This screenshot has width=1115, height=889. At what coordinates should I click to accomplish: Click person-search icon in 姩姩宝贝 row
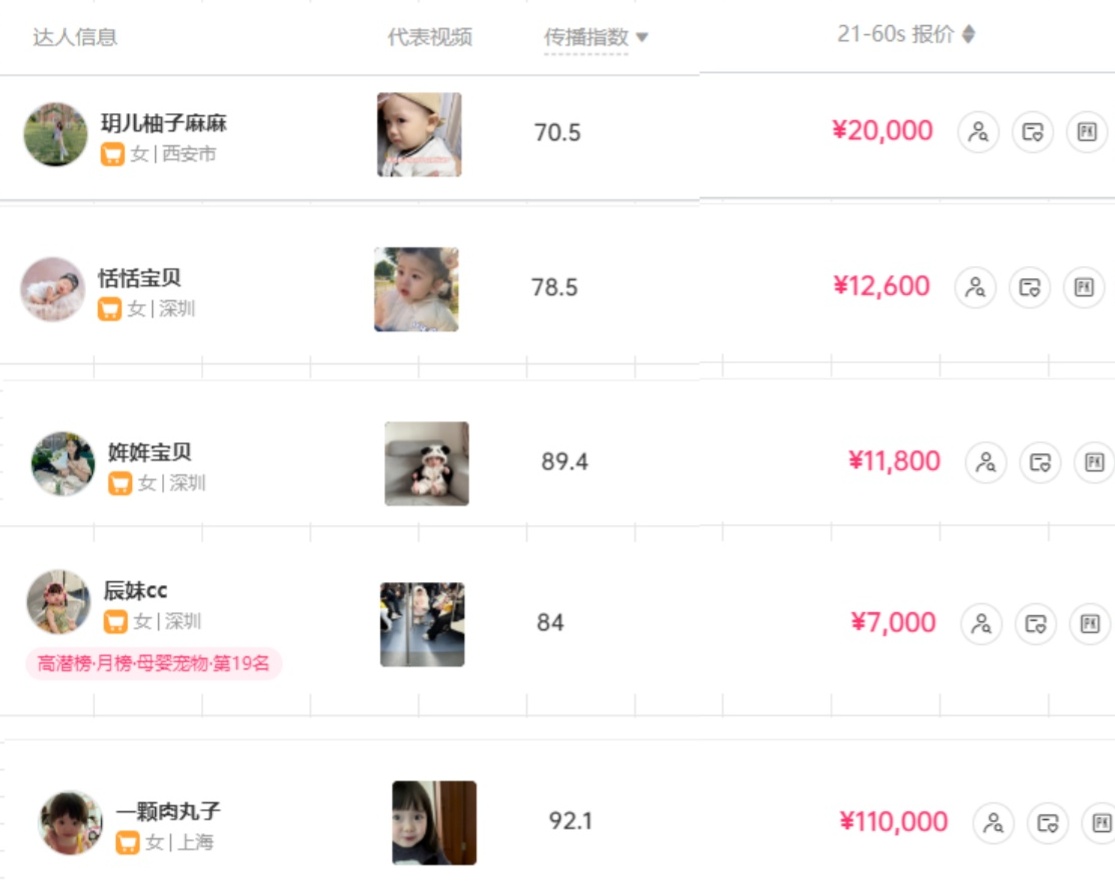pos(986,462)
